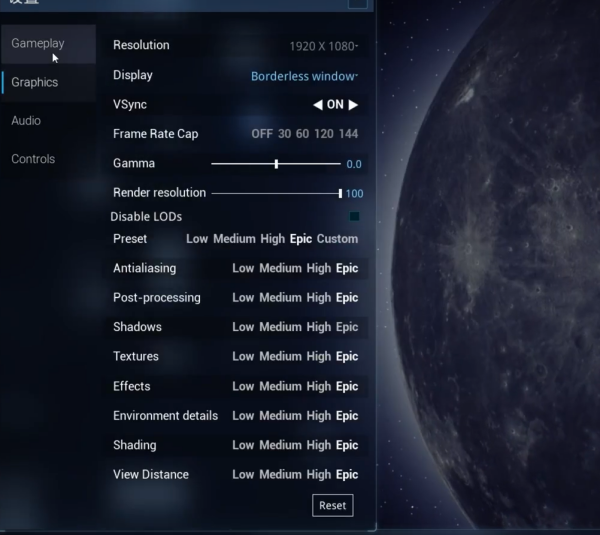
Task: Select the High preset
Action: (x=273, y=239)
